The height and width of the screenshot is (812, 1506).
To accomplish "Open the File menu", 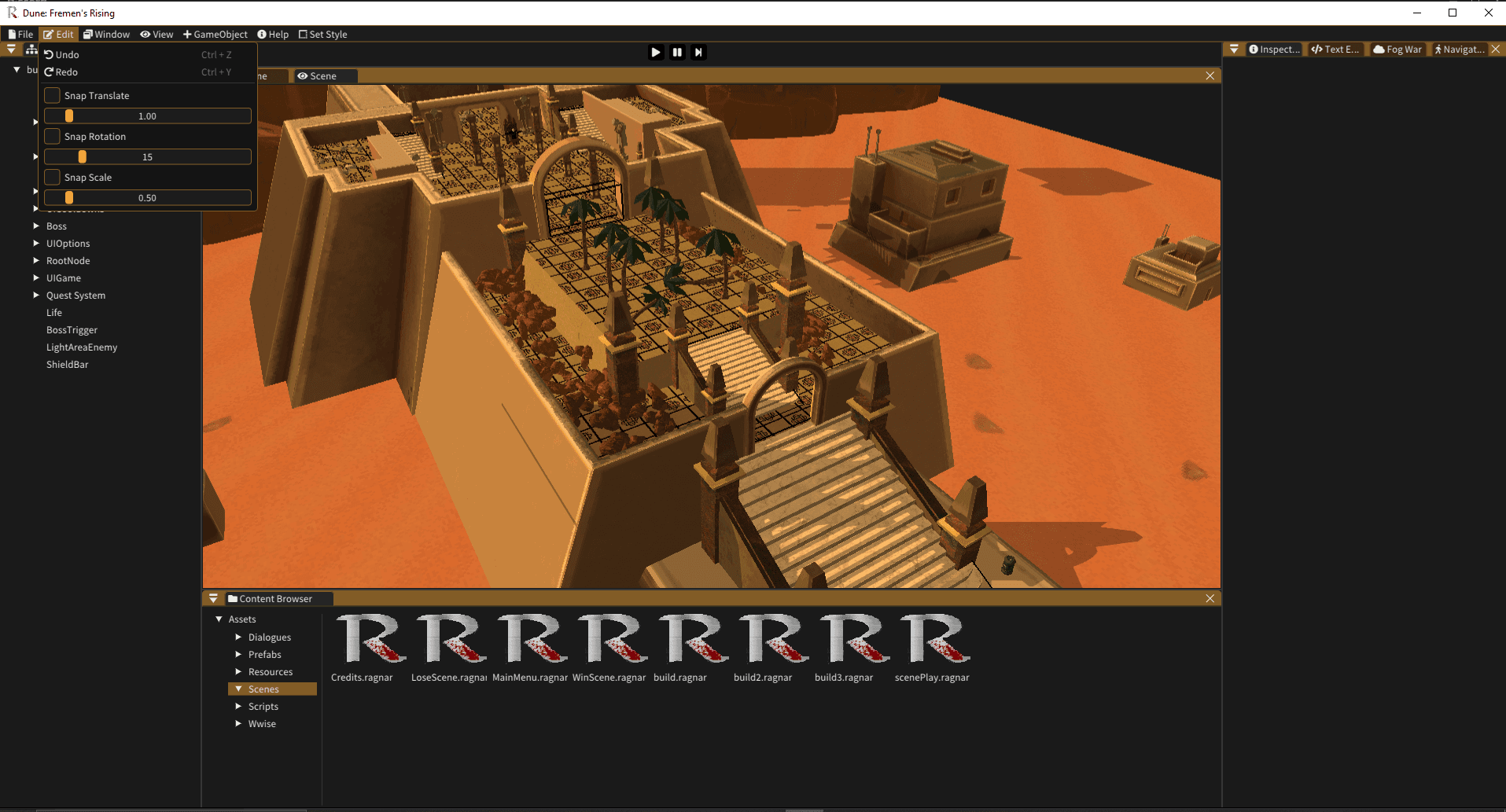I will point(20,34).
